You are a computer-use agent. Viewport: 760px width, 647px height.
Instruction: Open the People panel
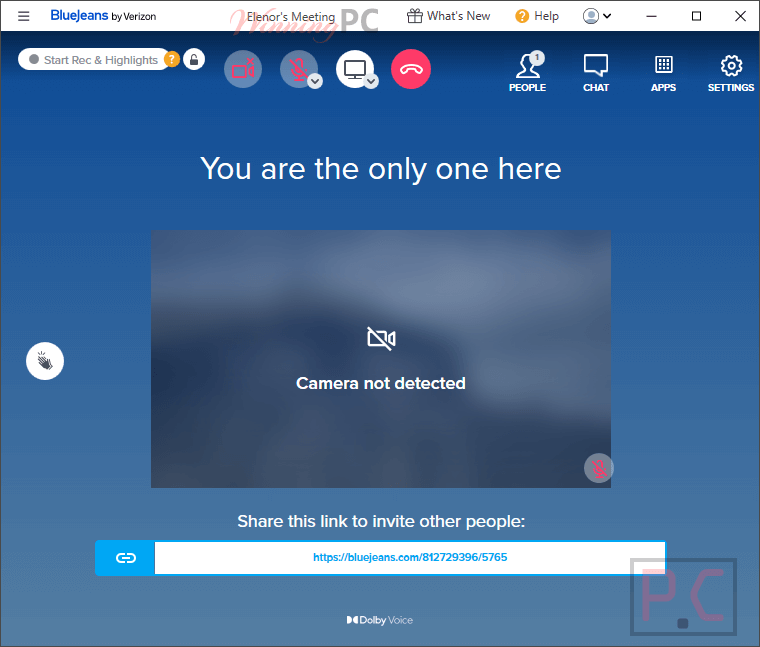(x=527, y=72)
